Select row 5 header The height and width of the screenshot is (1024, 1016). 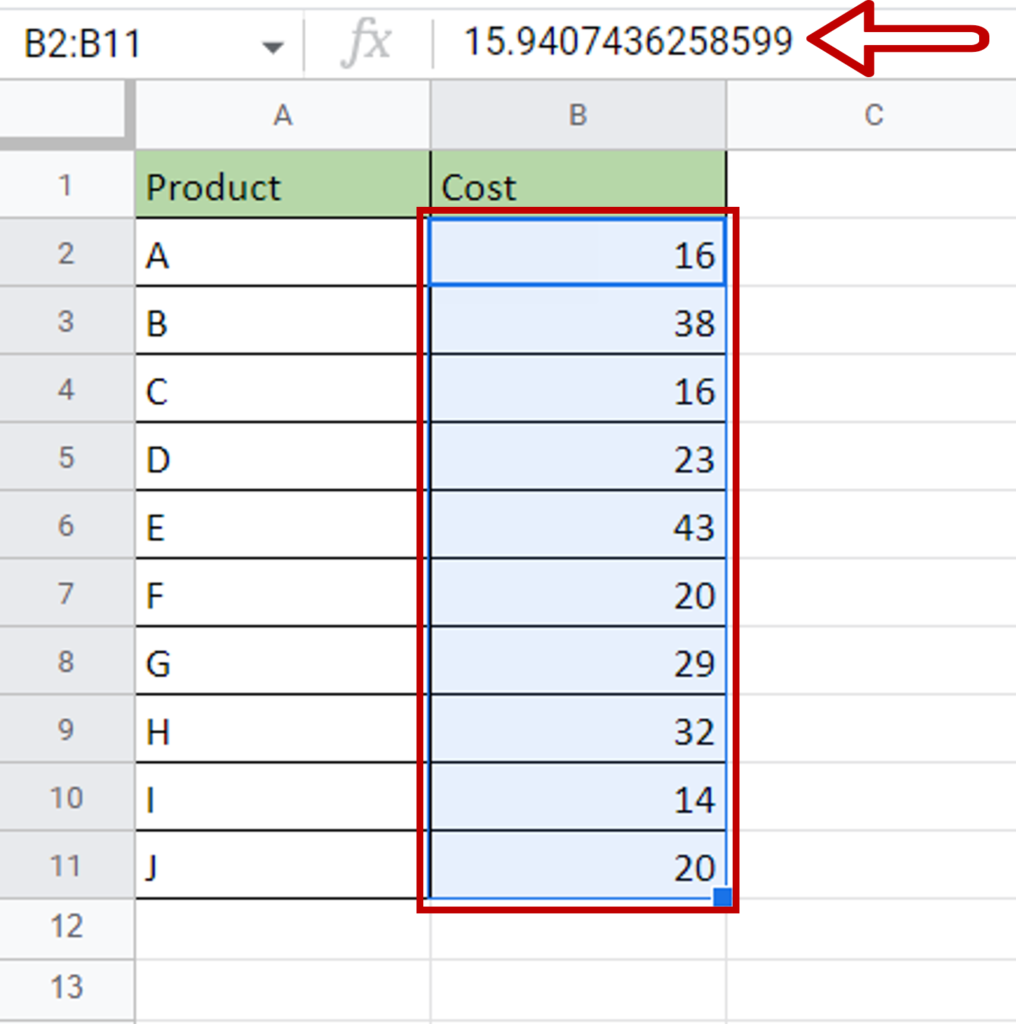click(66, 458)
